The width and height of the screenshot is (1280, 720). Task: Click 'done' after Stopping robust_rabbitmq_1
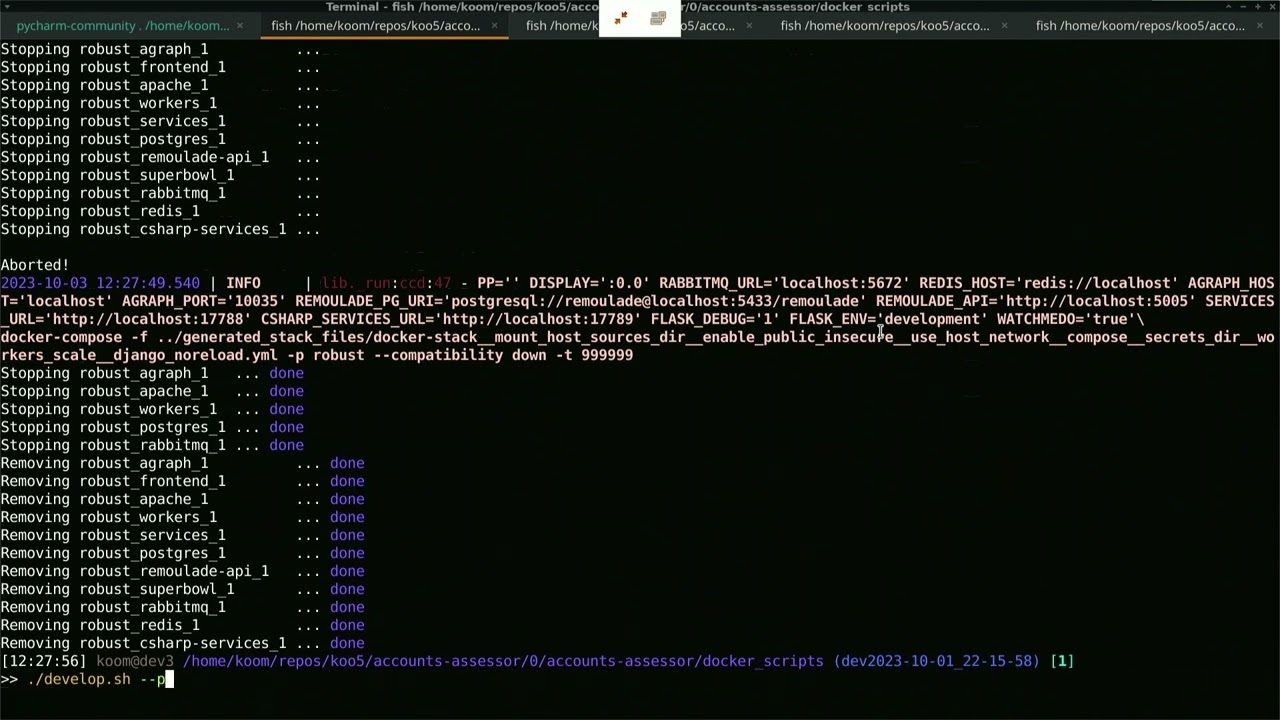tap(286, 445)
